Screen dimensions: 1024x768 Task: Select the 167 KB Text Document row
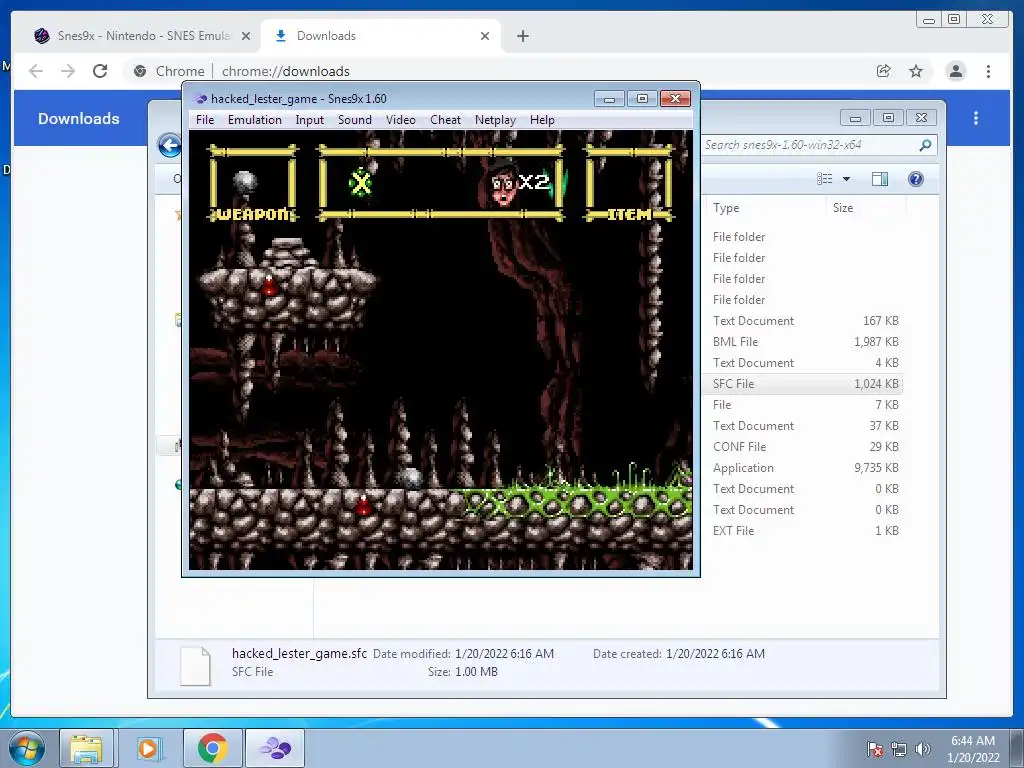(x=805, y=321)
